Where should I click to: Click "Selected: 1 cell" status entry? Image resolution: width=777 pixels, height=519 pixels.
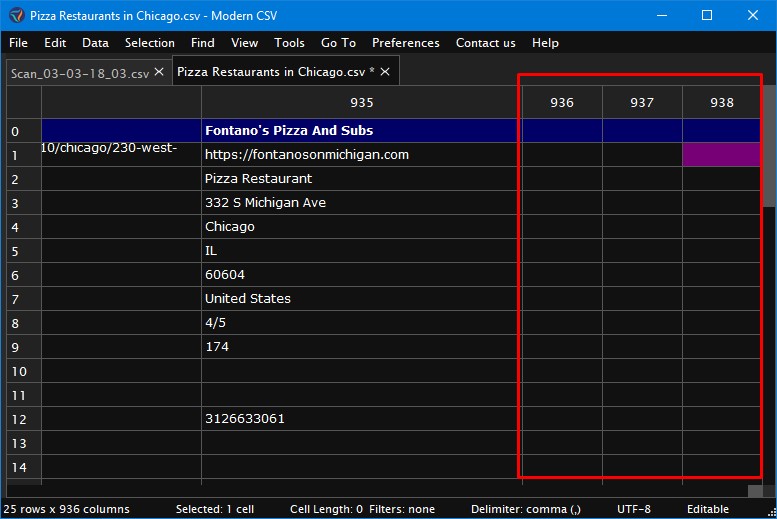(x=215, y=509)
